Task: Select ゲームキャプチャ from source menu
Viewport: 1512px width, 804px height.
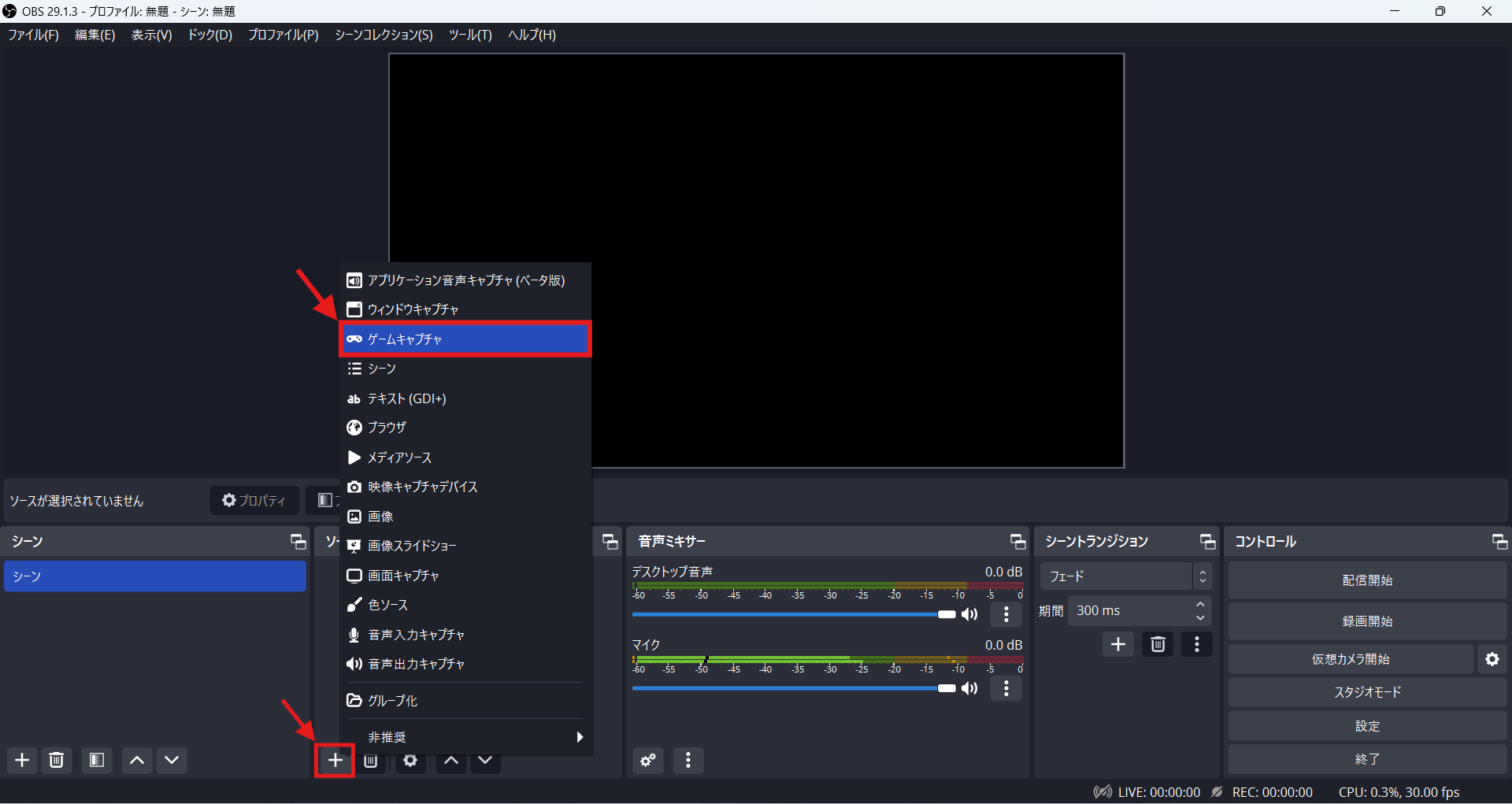Action: 465,339
